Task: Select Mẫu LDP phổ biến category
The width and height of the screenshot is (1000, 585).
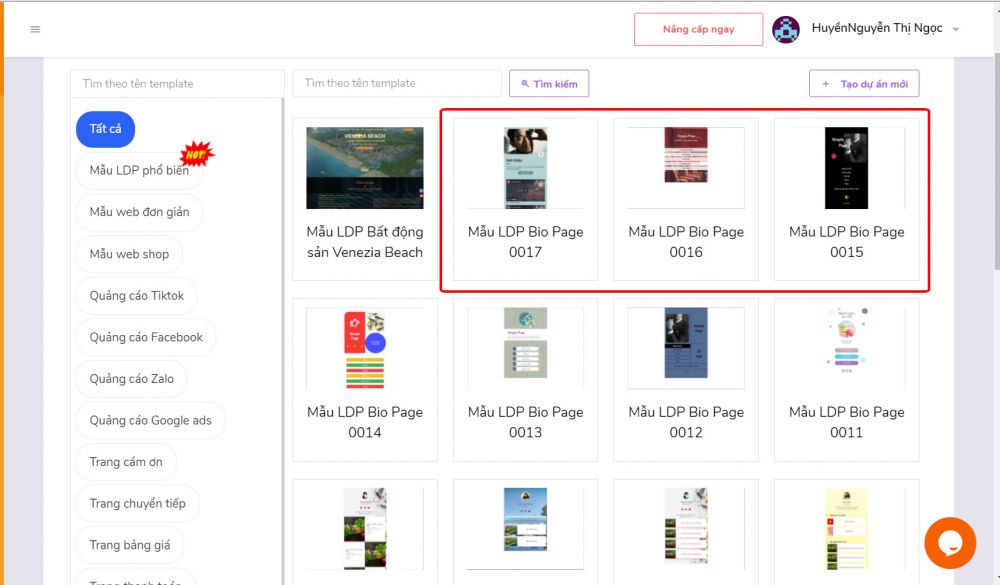Action: coord(139,170)
